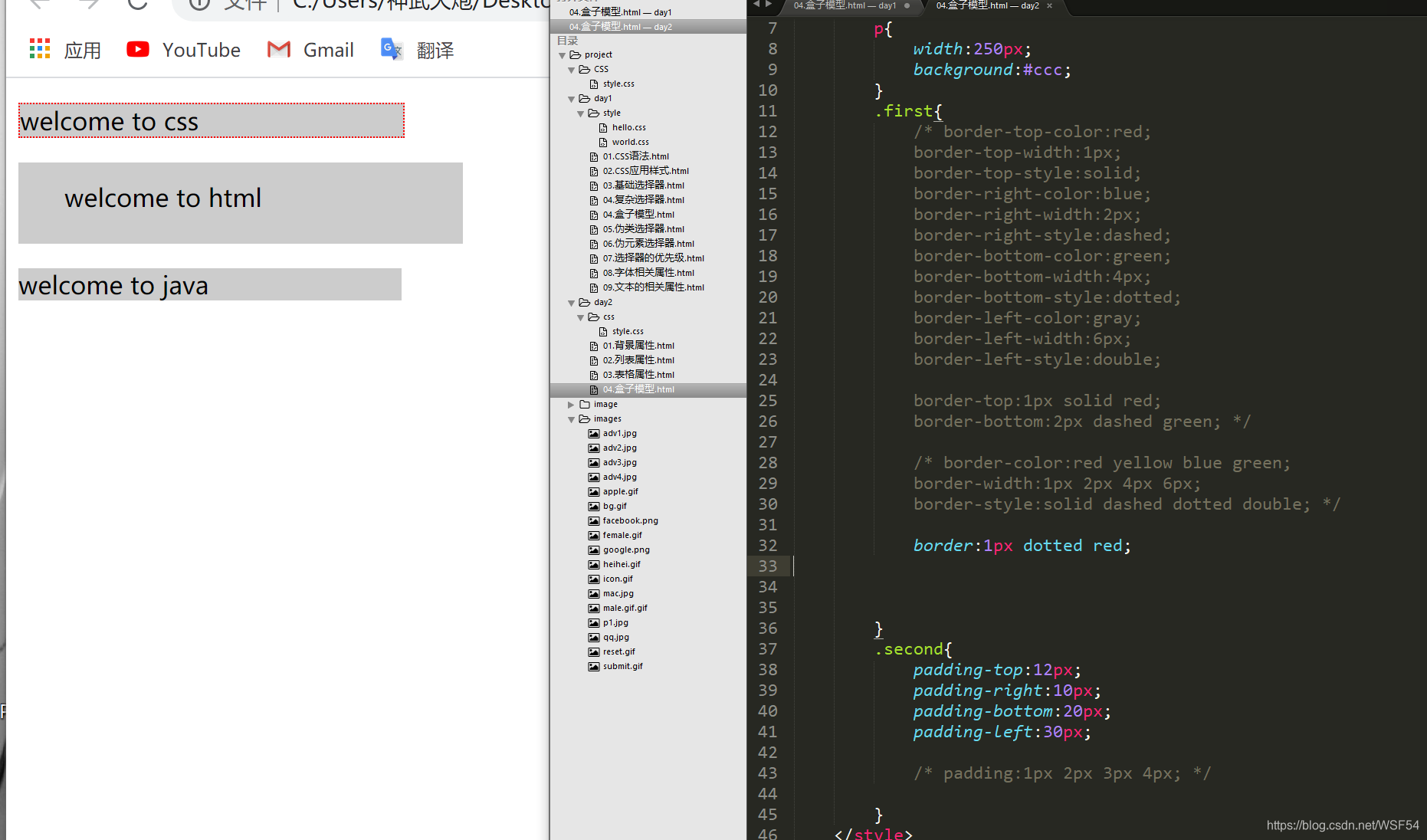Open 02.CSS应用样式.html file
The width and height of the screenshot is (1427, 840).
(645, 171)
